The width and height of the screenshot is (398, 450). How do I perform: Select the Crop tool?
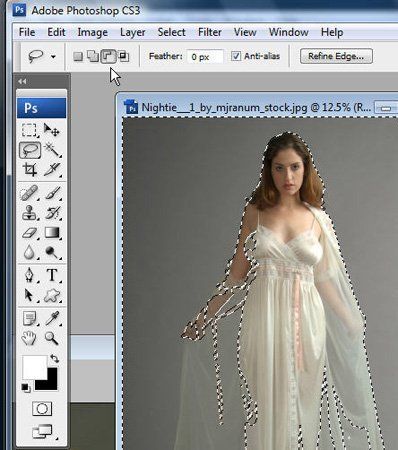30,170
